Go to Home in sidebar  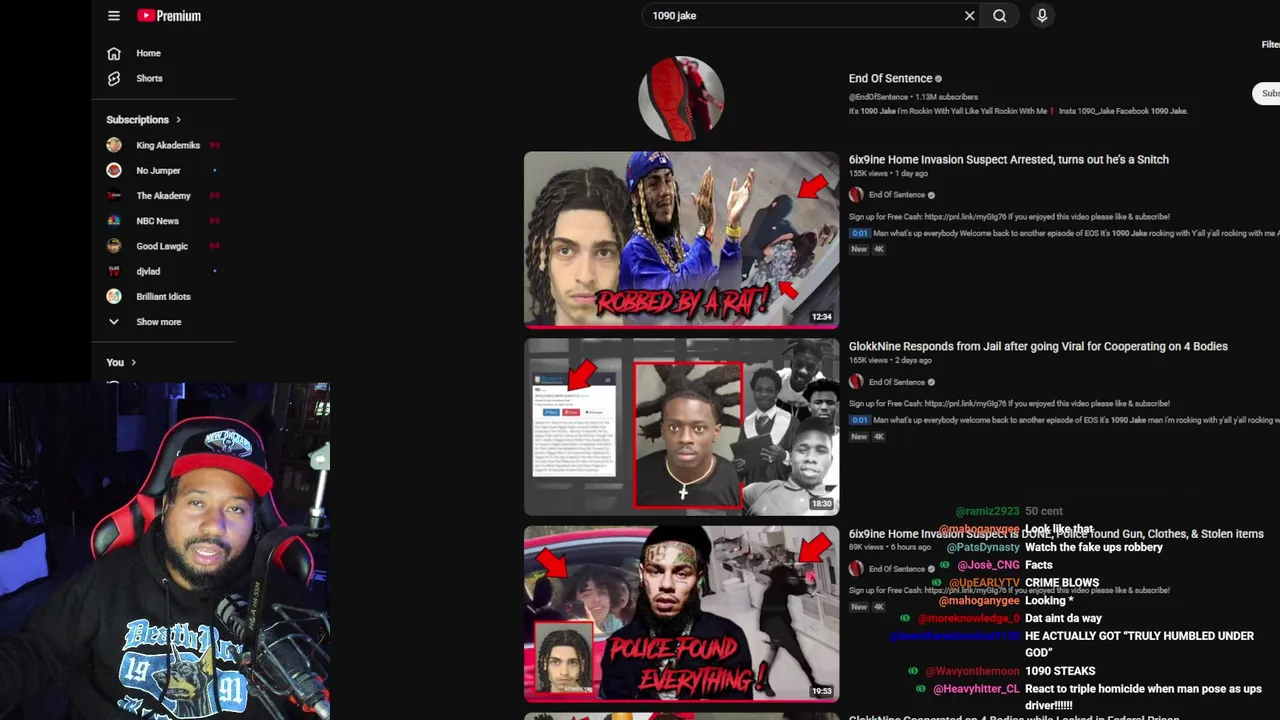[x=148, y=53]
